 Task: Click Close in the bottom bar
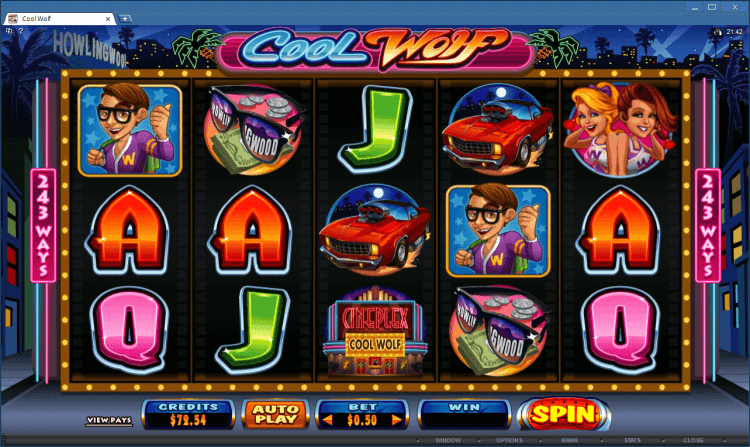[x=693, y=440]
